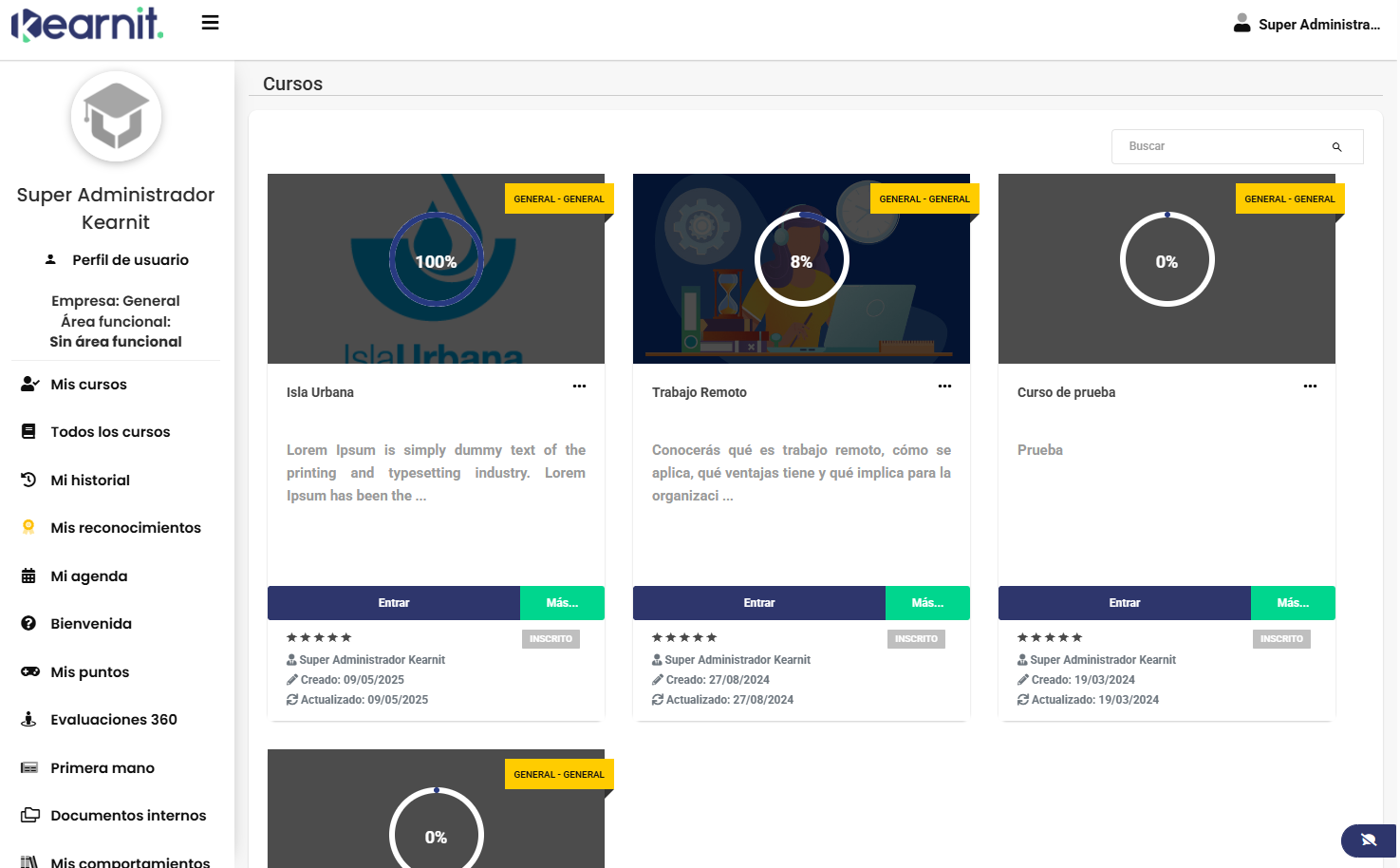Click the 'Sin área funcional' sidebar text
This screenshot has width=1400, height=868.
coord(116,341)
